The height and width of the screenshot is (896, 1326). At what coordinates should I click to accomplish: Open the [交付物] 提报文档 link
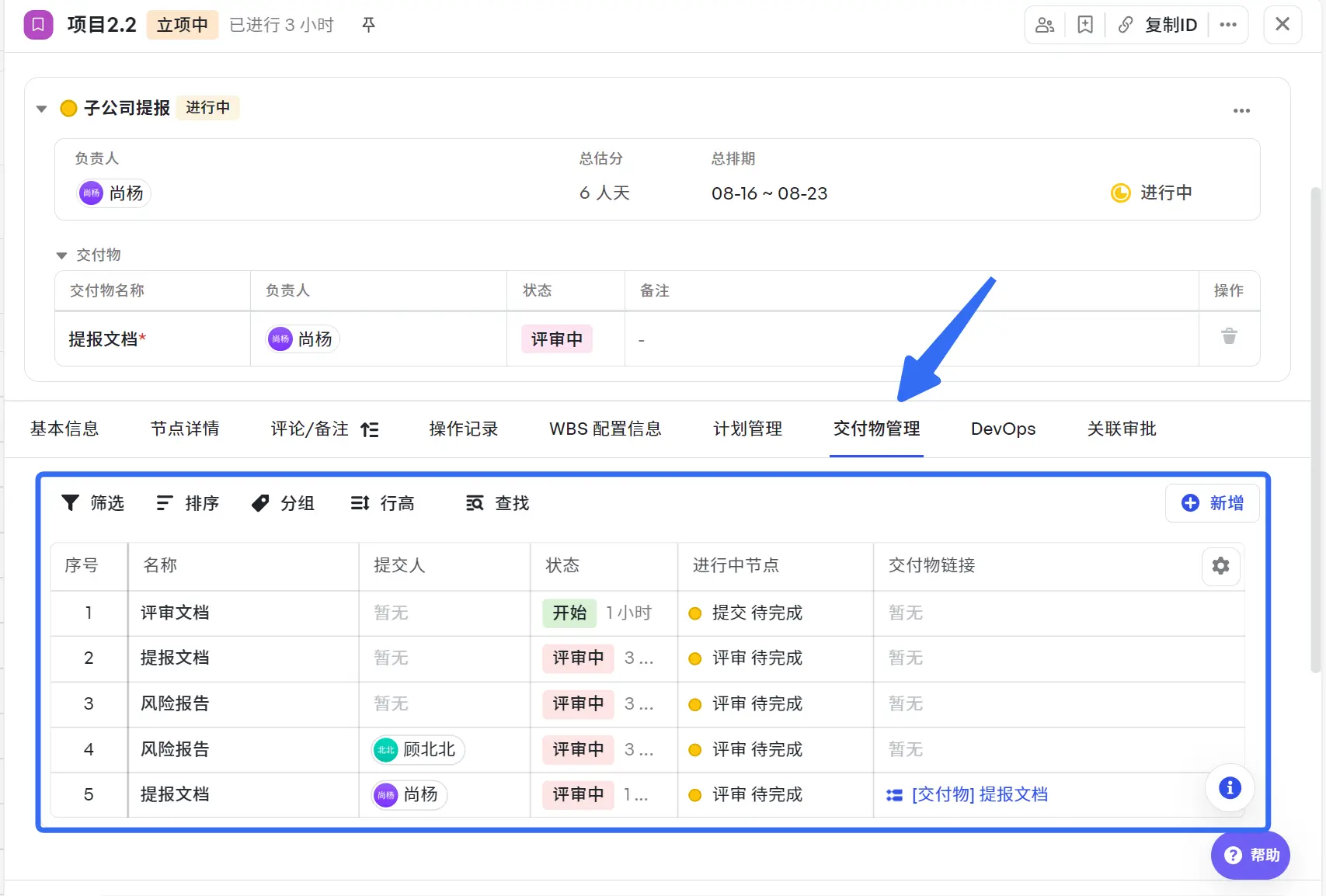978,794
